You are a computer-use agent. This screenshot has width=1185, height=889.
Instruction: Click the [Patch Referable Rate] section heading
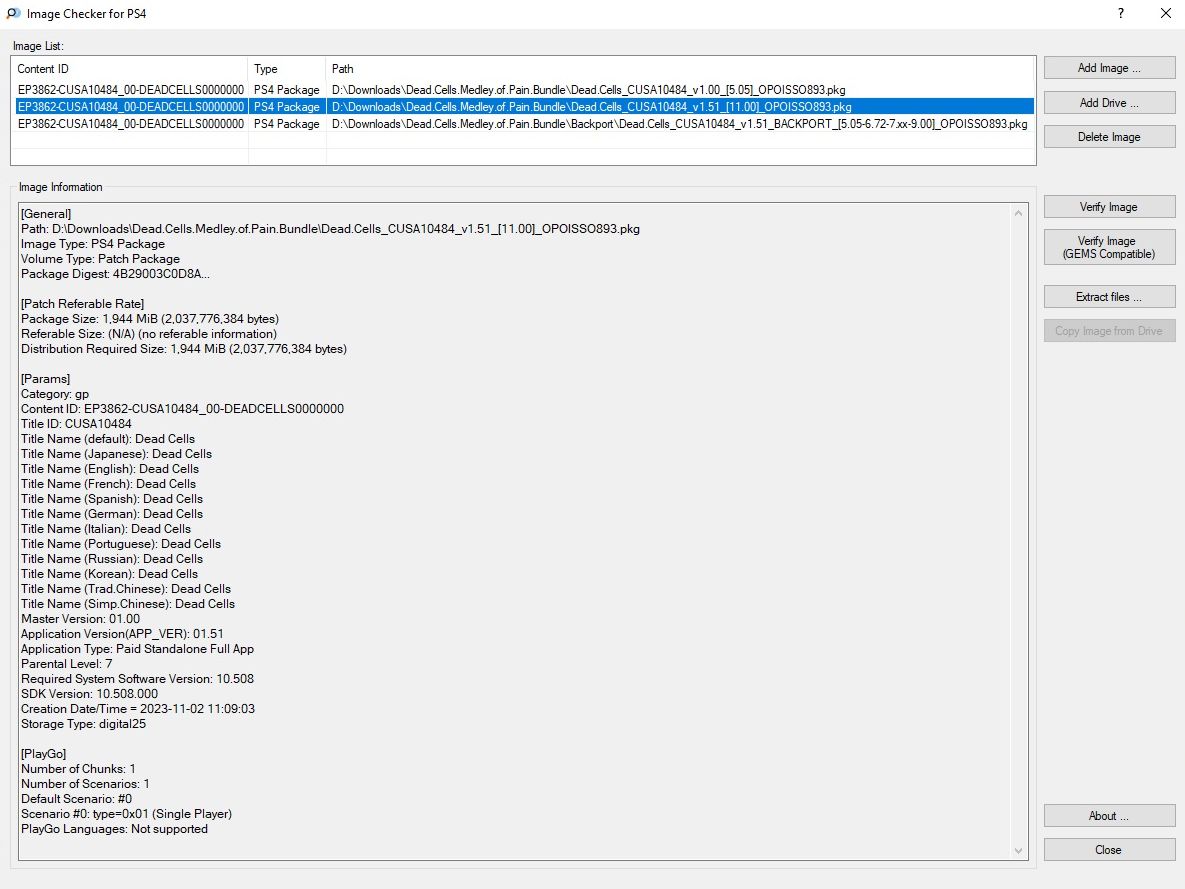82,304
